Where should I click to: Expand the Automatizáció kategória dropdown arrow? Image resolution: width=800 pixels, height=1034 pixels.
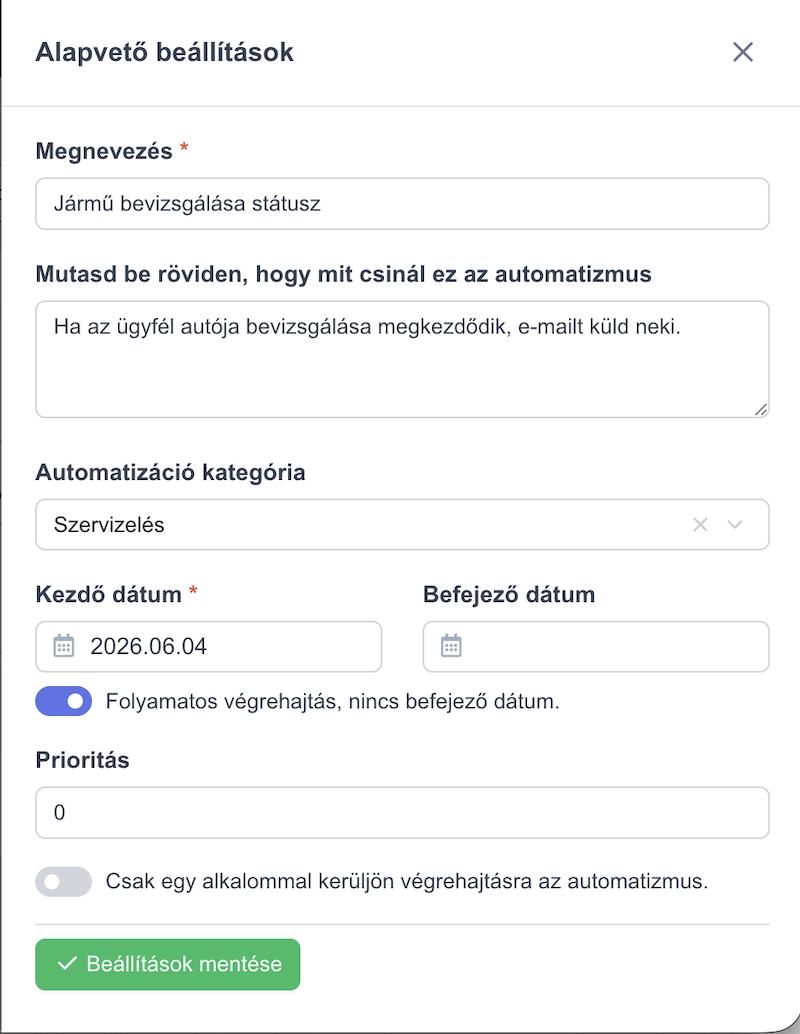(735, 524)
